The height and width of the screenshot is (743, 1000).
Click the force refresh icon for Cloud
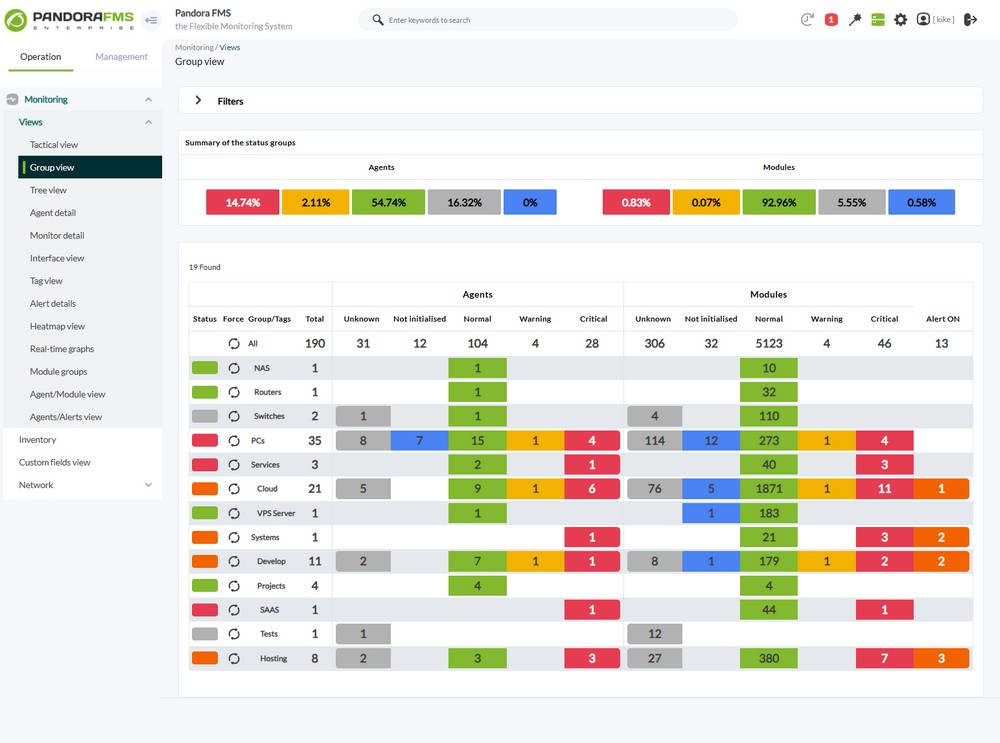pos(234,489)
